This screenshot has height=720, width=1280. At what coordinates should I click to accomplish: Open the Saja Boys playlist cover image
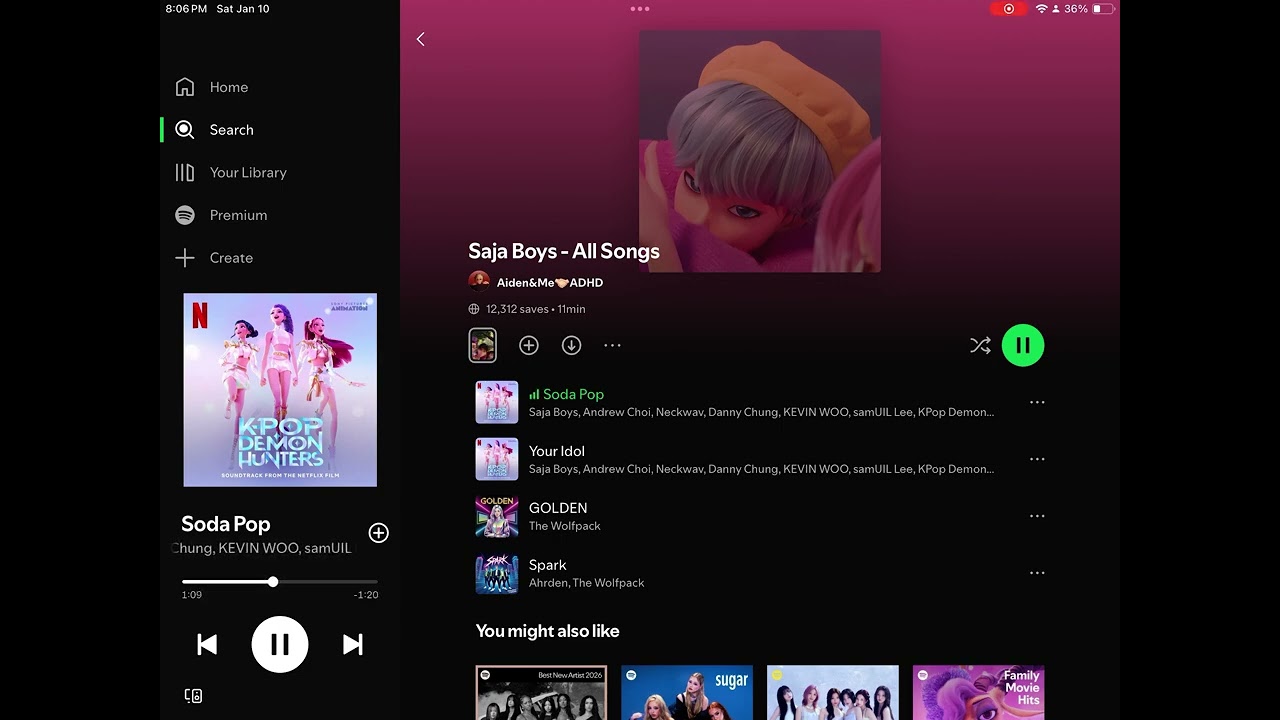(760, 151)
